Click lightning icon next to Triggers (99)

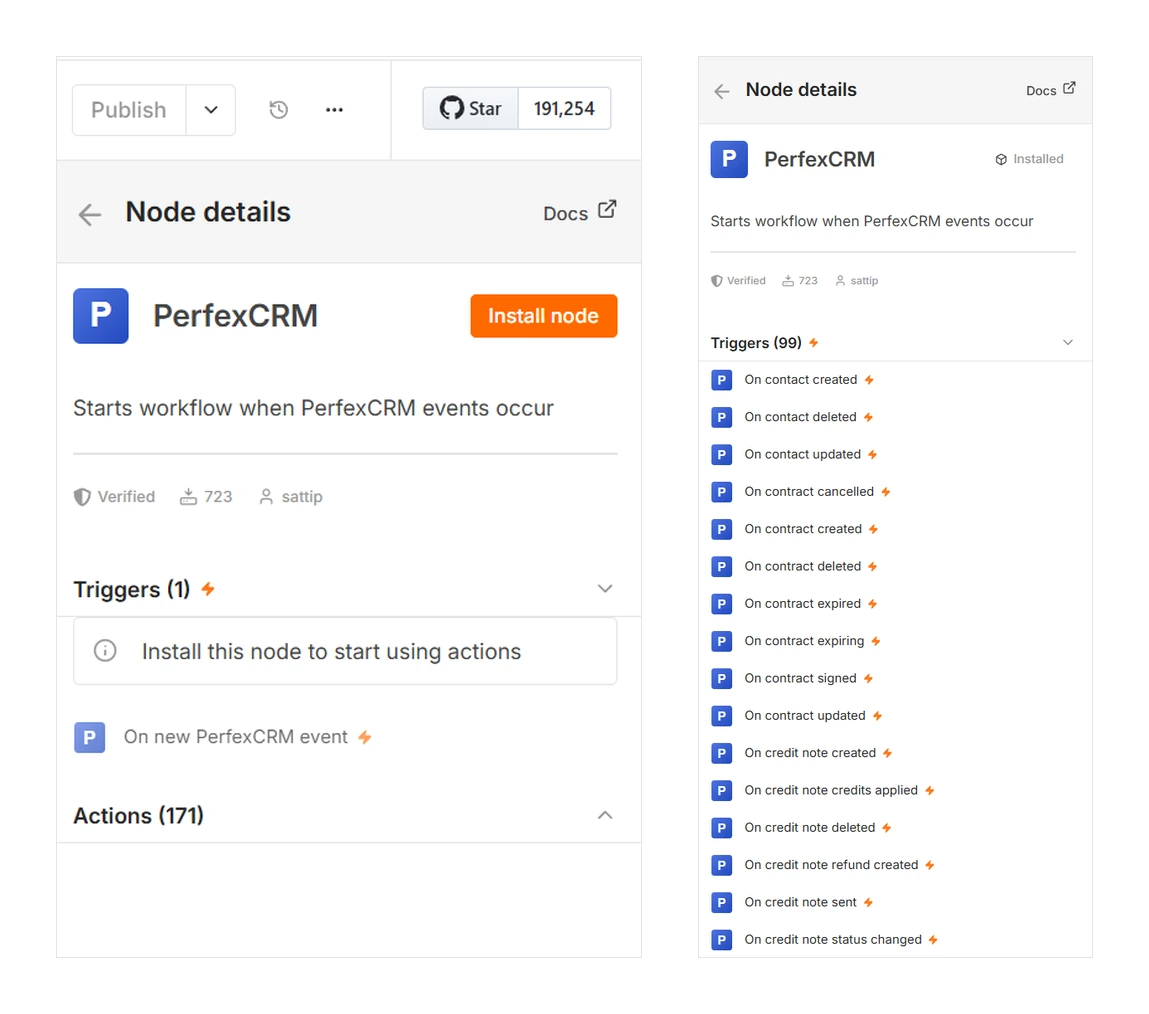(x=813, y=343)
